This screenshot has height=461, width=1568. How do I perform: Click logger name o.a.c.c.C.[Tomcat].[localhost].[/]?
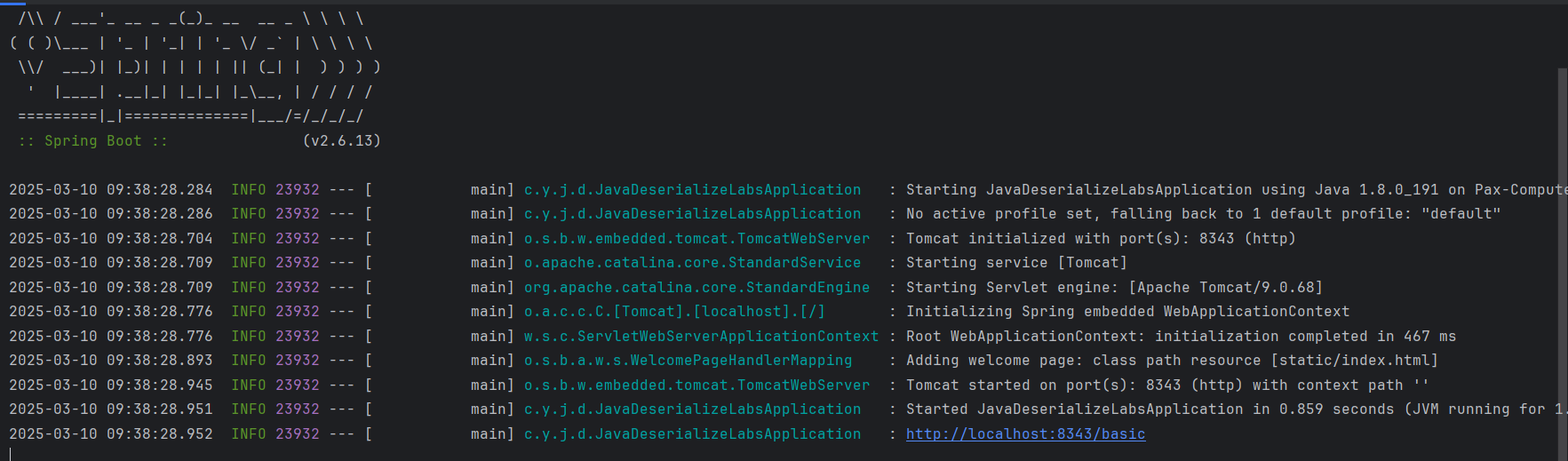click(674, 312)
